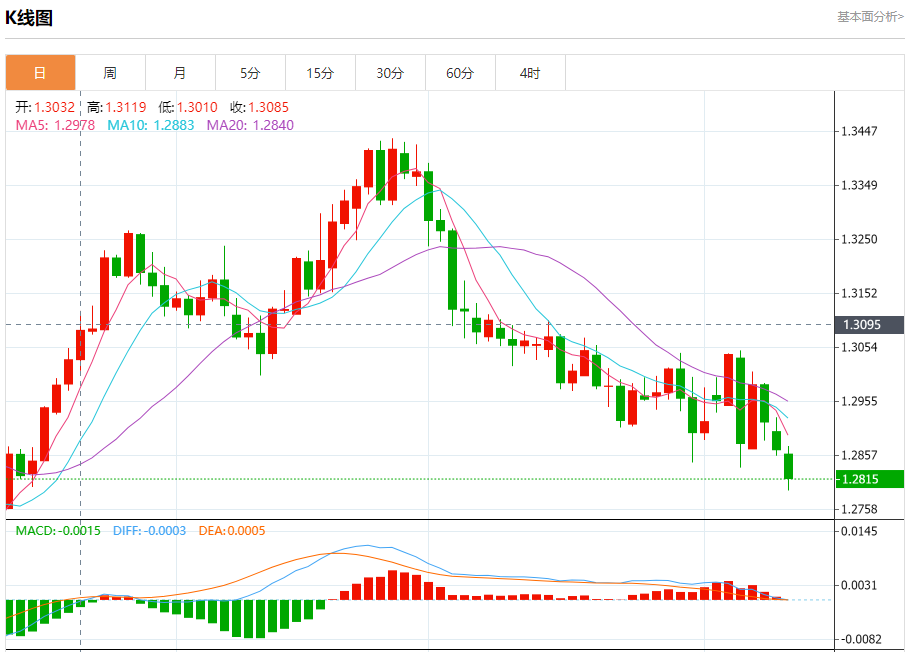Image resolution: width=913 pixels, height=652 pixels.
Task: Click the DEA value label
Action: pyautogui.click(x=232, y=531)
